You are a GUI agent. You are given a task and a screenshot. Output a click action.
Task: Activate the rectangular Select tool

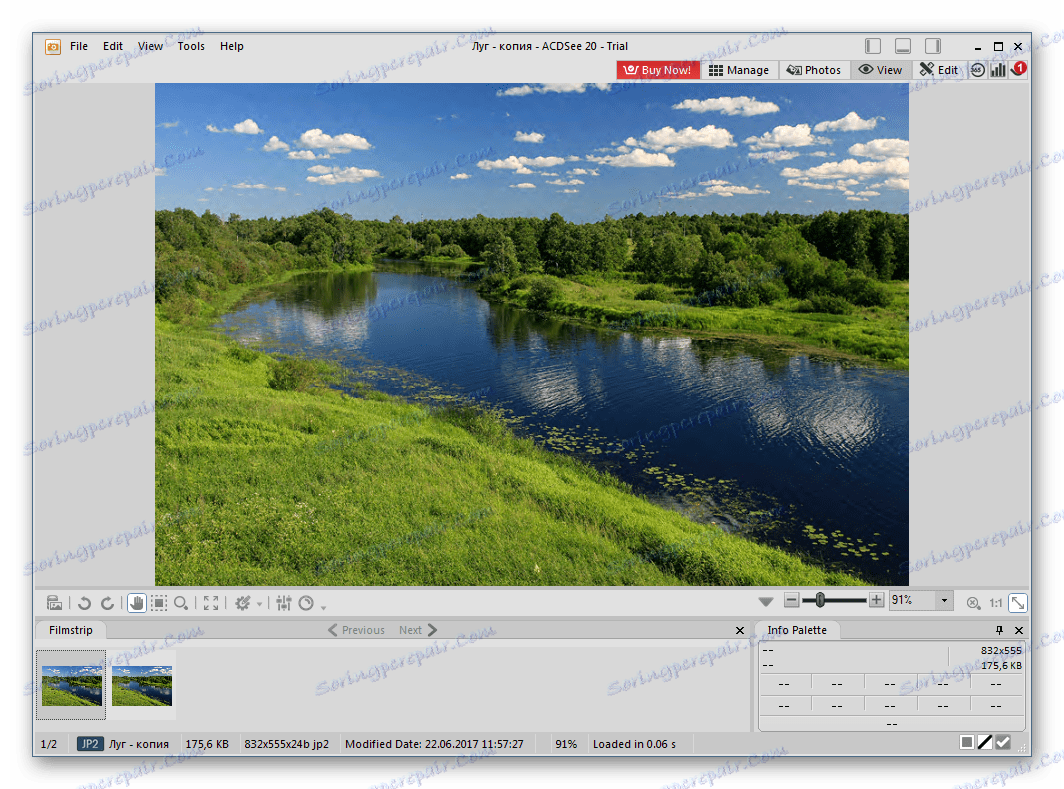(159, 603)
